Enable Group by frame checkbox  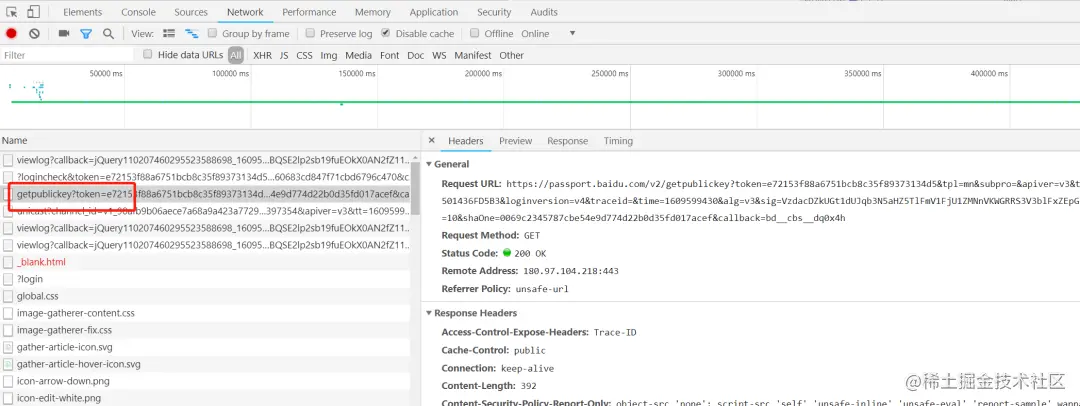click(x=213, y=33)
